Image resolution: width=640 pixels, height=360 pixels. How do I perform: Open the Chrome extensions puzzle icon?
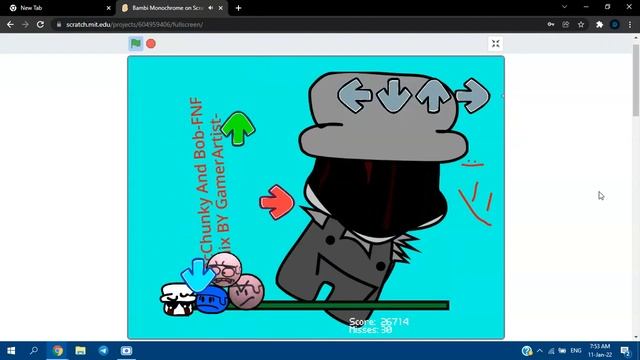(x=599, y=24)
